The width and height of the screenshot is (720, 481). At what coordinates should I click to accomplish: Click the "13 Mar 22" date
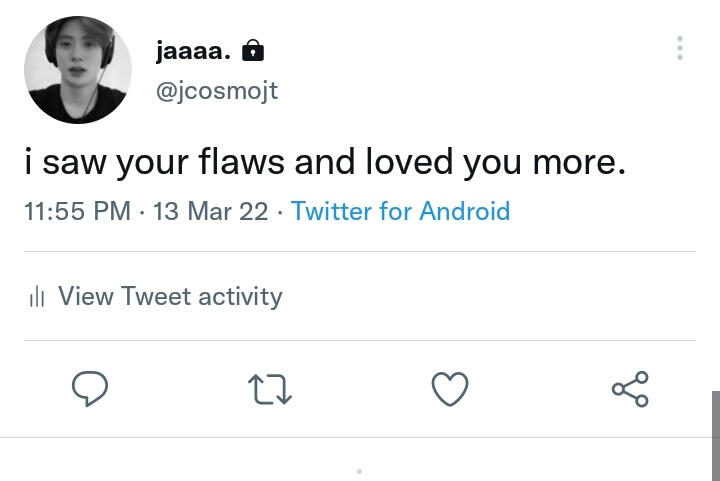[210, 212]
